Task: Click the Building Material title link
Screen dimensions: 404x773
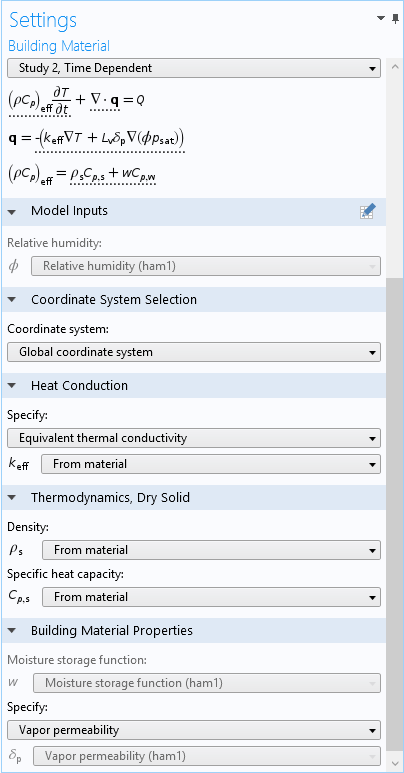Action: 59,46
